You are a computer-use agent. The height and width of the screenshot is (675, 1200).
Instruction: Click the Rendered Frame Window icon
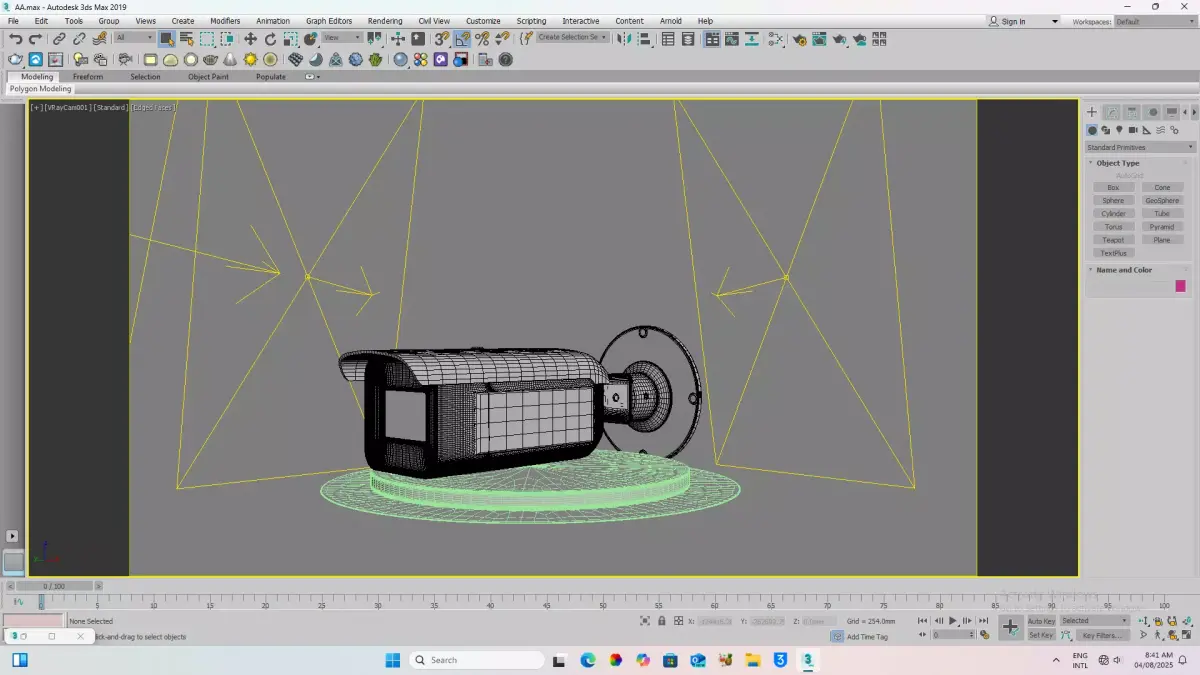820,39
